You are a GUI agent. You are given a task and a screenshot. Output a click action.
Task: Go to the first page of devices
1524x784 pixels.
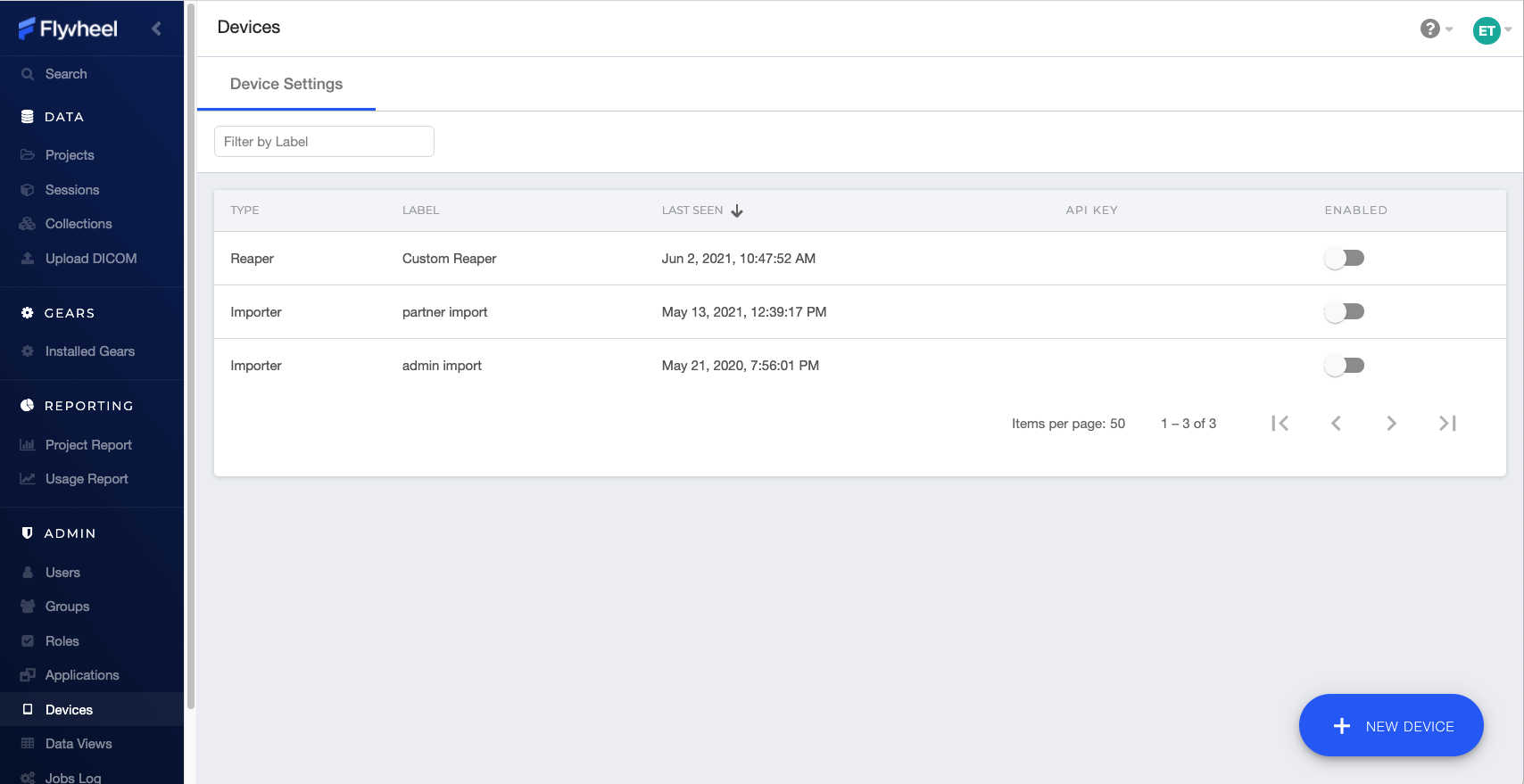[x=1280, y=424]
